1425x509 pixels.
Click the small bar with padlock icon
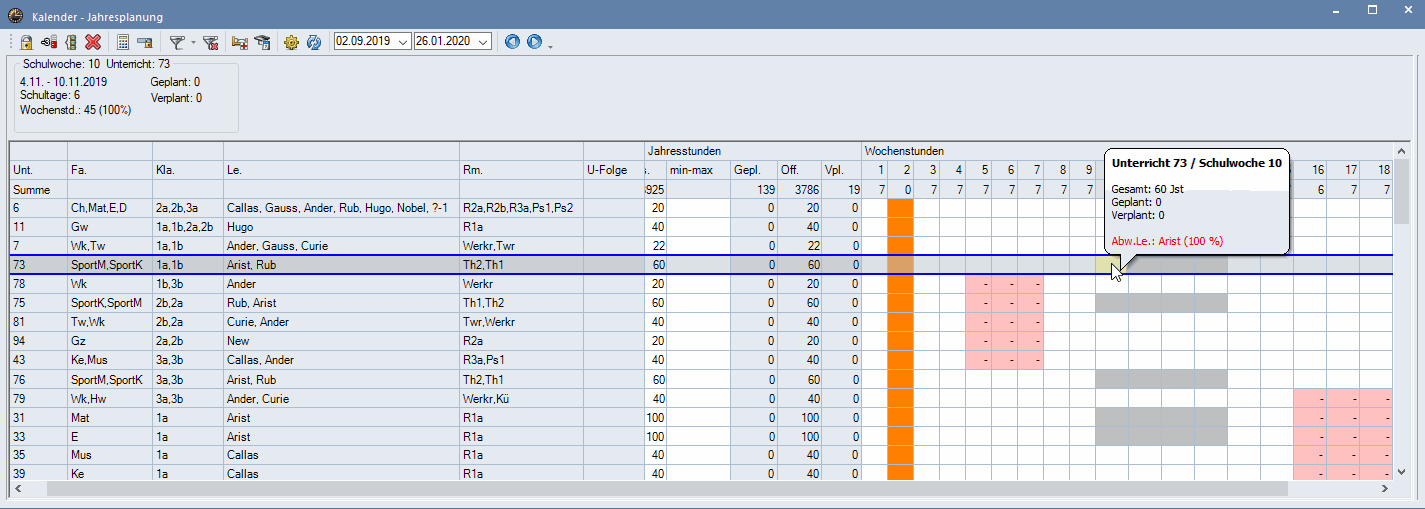(145, 42)
